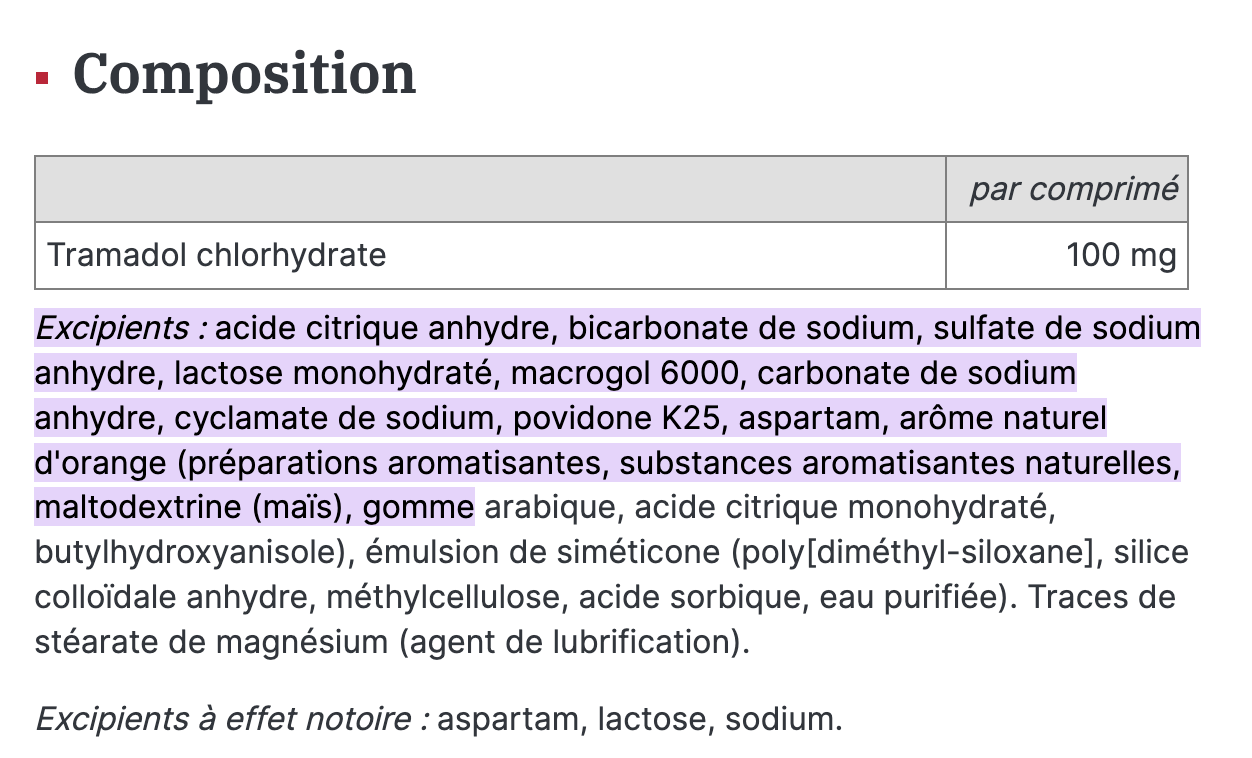Viewport: 1252px width, 758px height.
Task: Click 'aspartam, lactose, sodium.' final line
Action: [x=640, y=719]
